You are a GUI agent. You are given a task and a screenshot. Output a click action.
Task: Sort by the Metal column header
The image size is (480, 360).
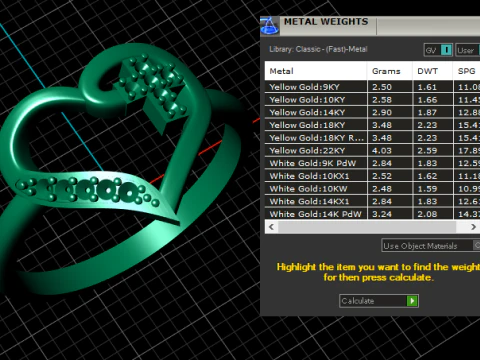coord(316,71)
